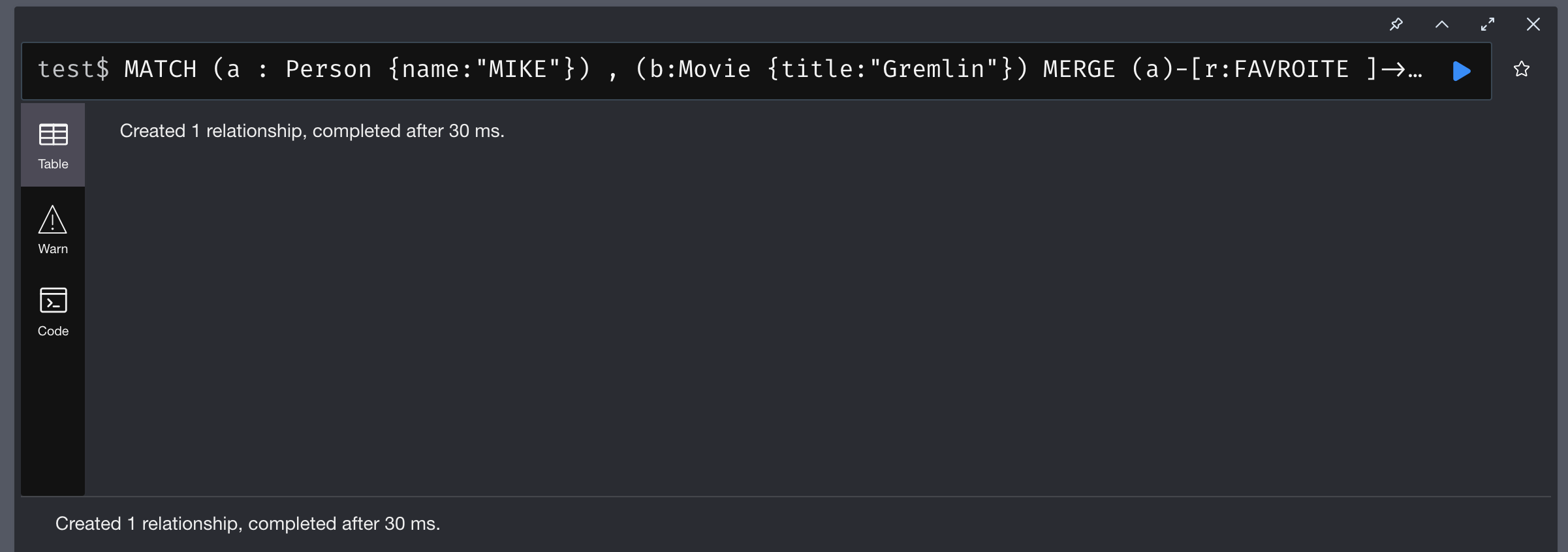1568x552 pixels.
Task: Click the test$ database prompt
Action: (x=73, y=69)
